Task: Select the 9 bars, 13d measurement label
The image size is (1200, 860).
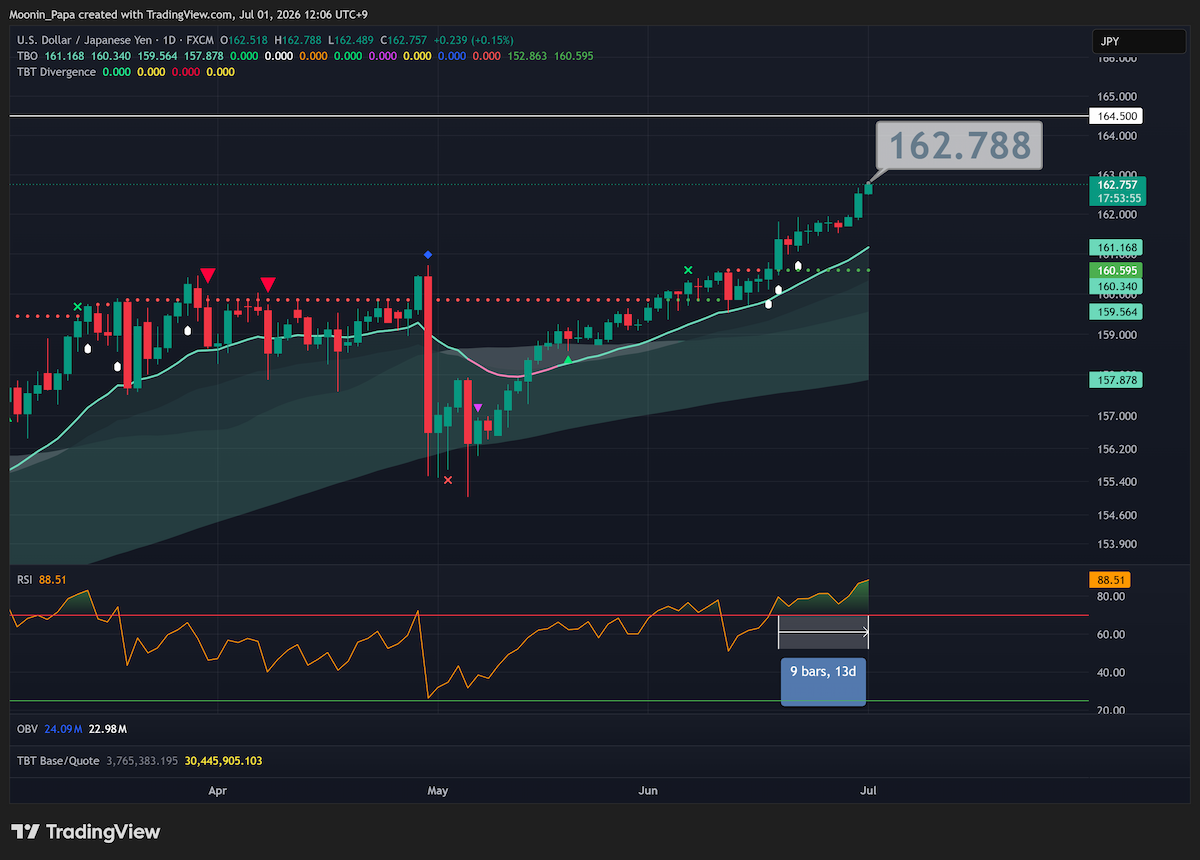Action: click(823, 672)
